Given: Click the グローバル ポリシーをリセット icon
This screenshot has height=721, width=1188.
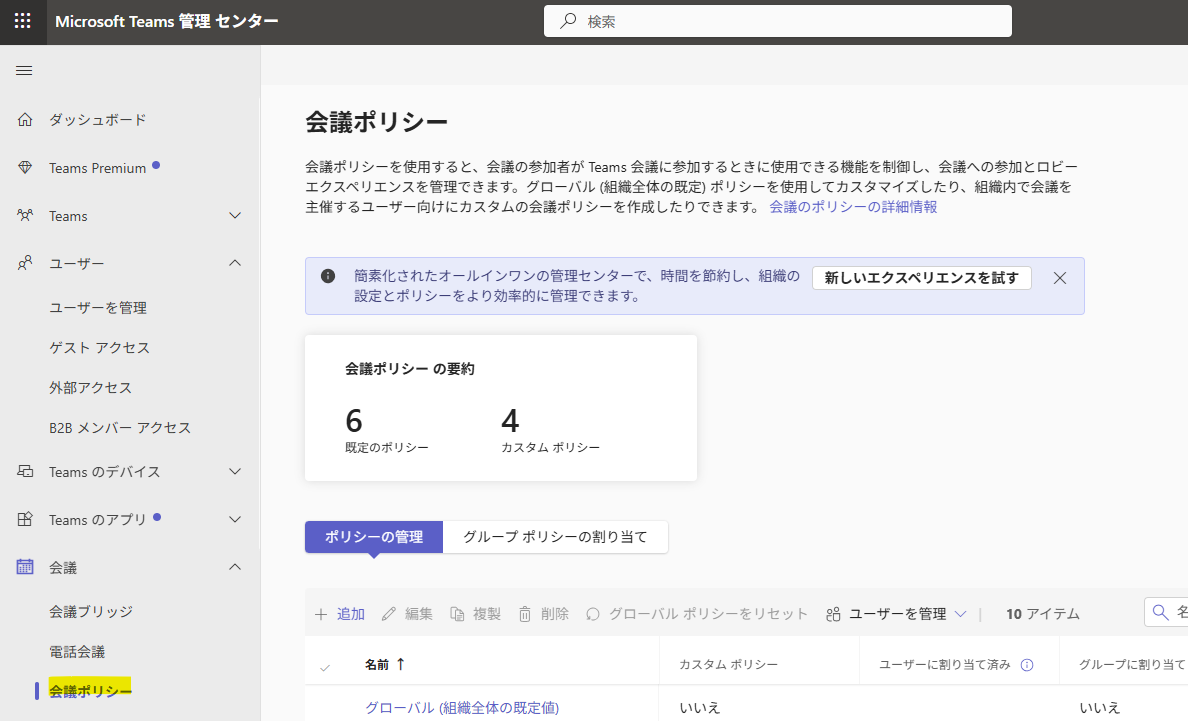Looking at the screenshot, I should coord(592,614).
